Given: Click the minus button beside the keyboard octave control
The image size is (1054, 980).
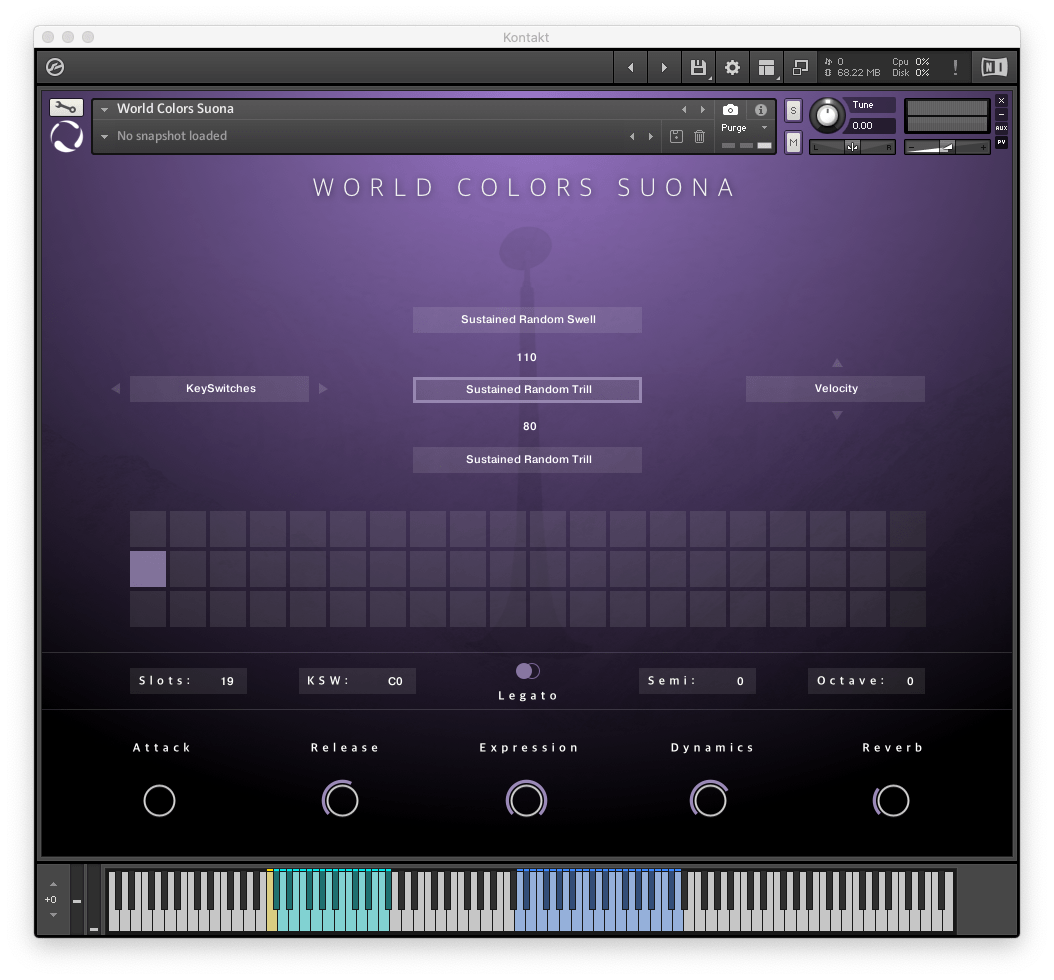Looking at the screenshot, I should tap(77, 901).
